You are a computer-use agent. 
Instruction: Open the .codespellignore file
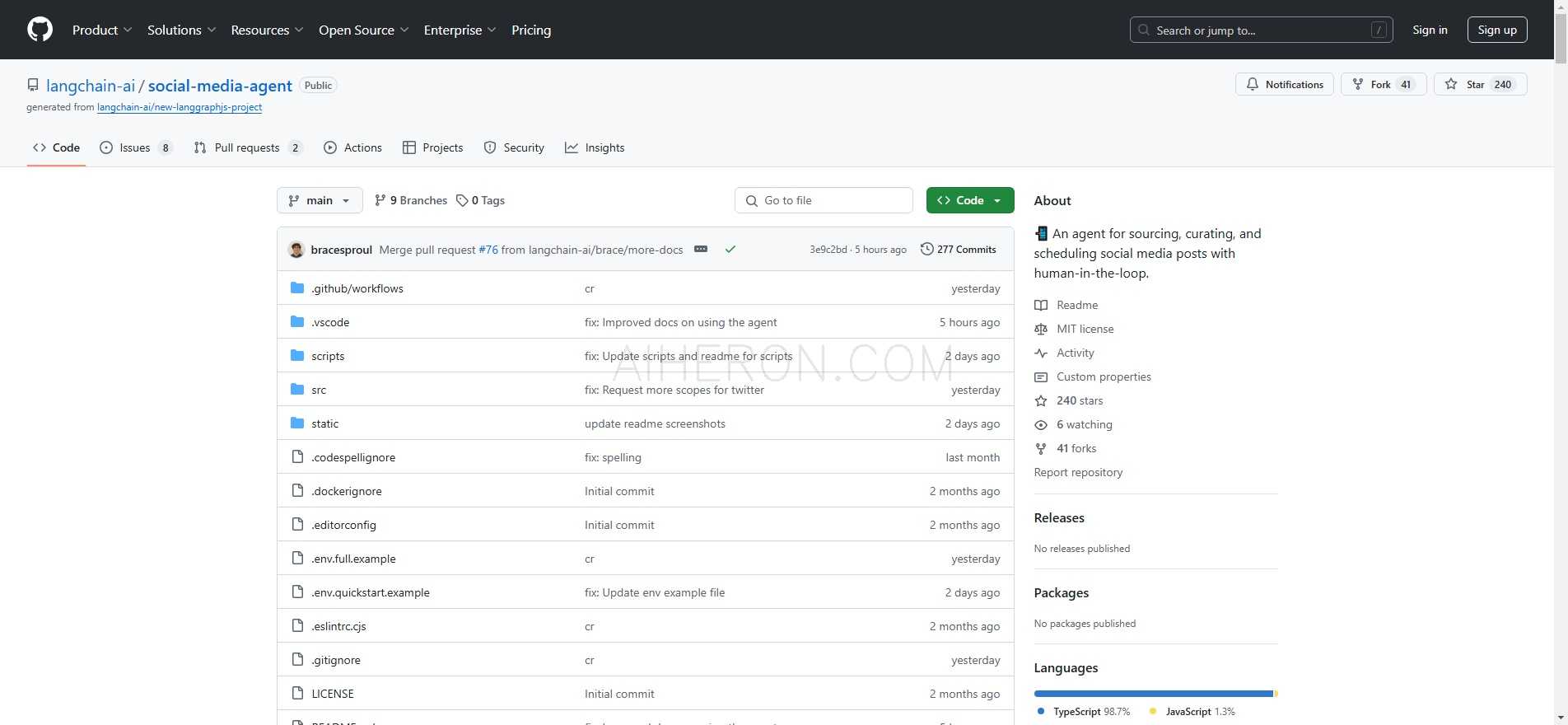point(353,457)
